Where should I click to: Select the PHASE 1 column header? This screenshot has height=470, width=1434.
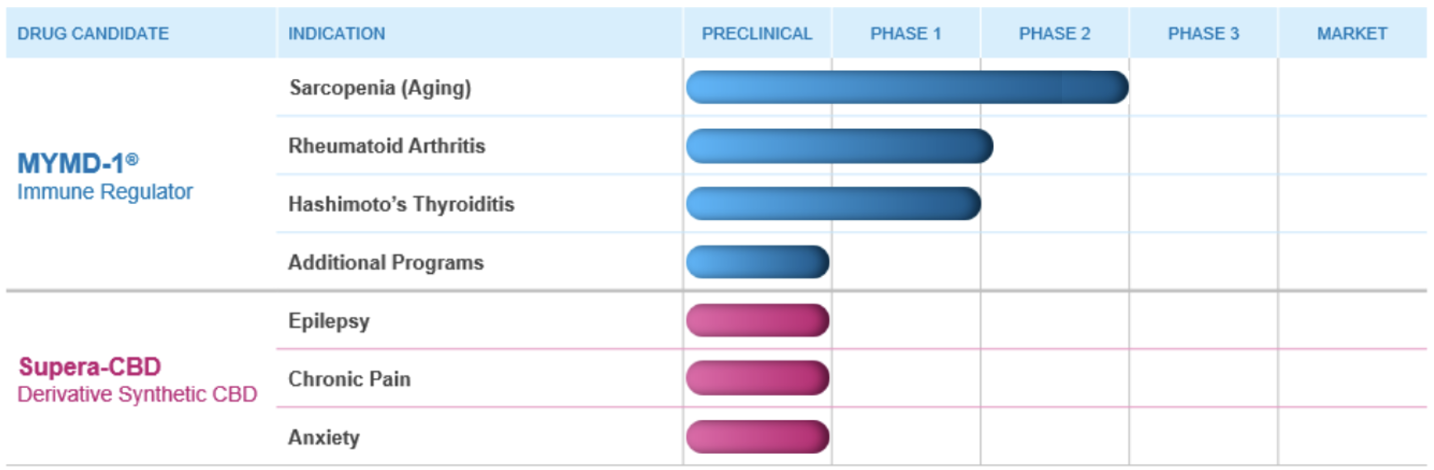coord(906,33)
